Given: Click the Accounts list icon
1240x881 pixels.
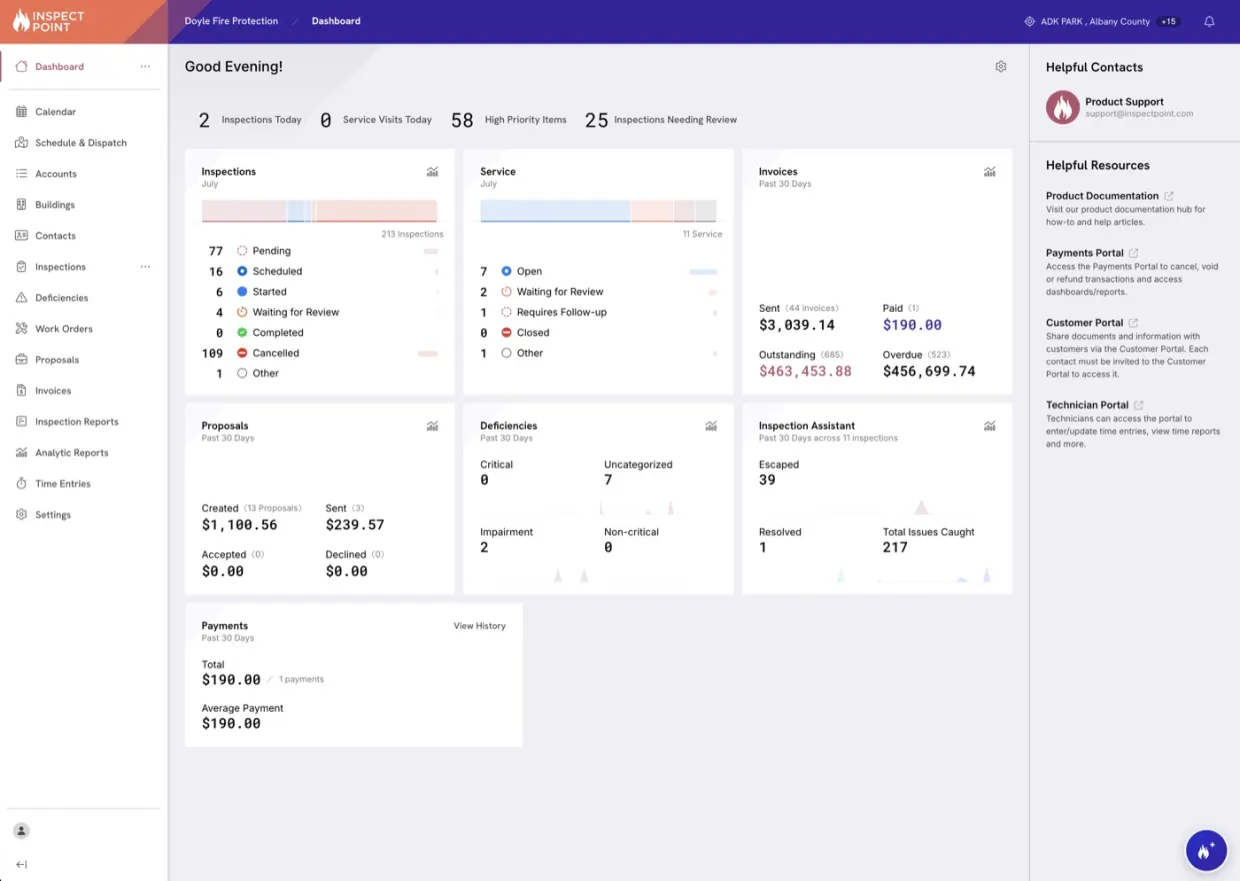Looking at the screenshot, I should click(x=21, y=174).
